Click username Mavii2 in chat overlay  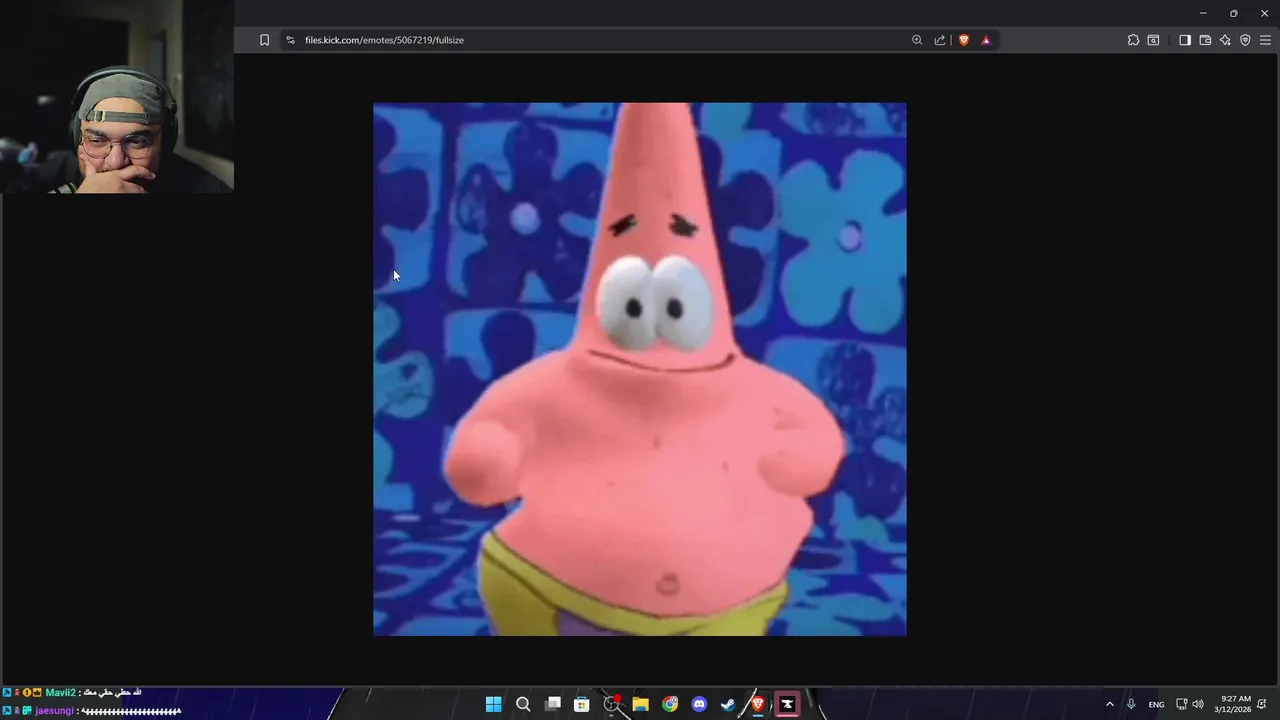point(60,692)
